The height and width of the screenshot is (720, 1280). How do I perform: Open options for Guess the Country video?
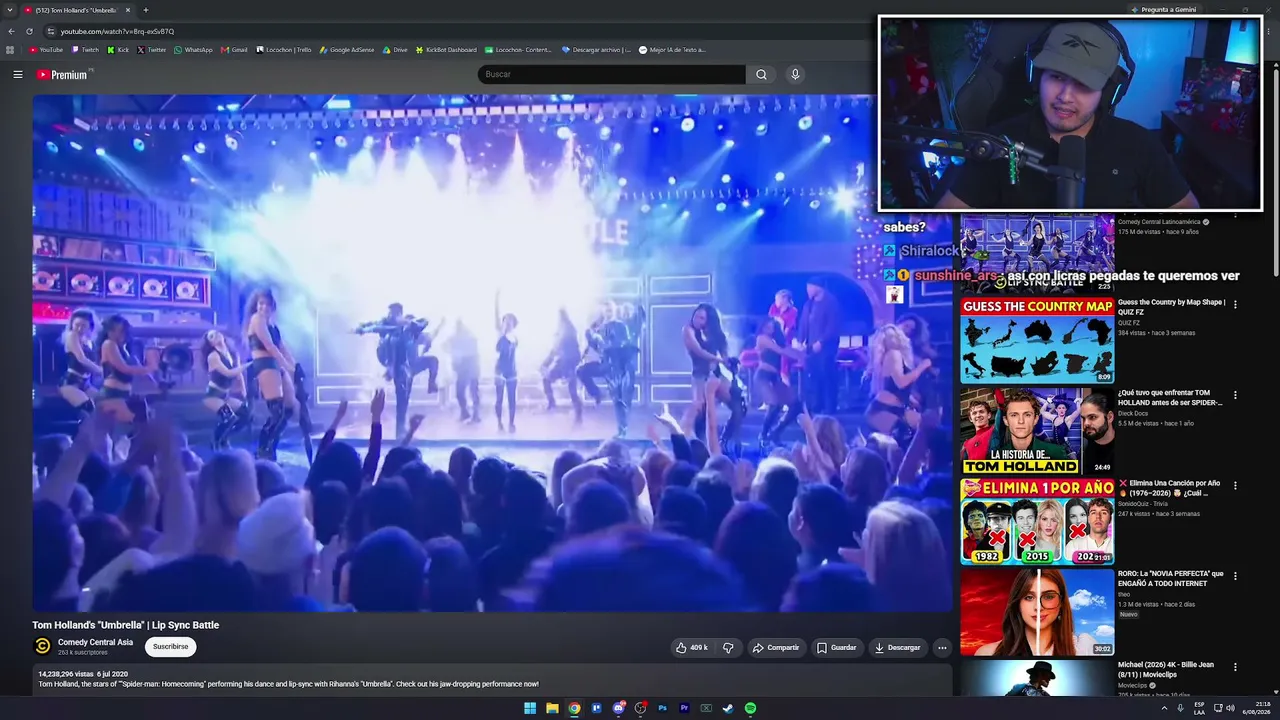(x=1235, y=305)
